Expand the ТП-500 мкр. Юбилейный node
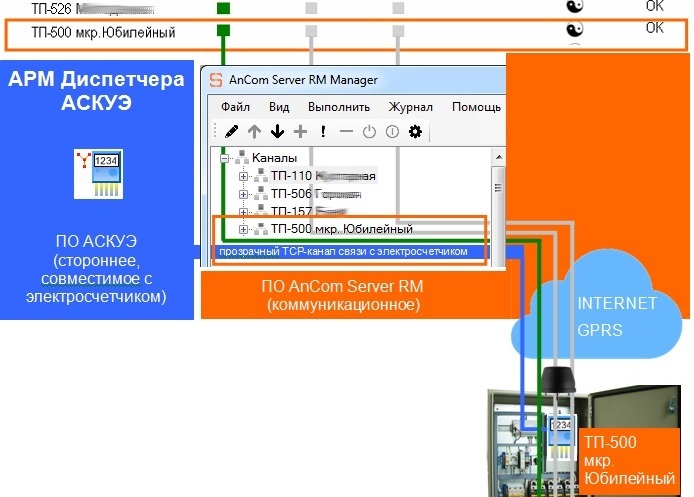 pos(243,229)
